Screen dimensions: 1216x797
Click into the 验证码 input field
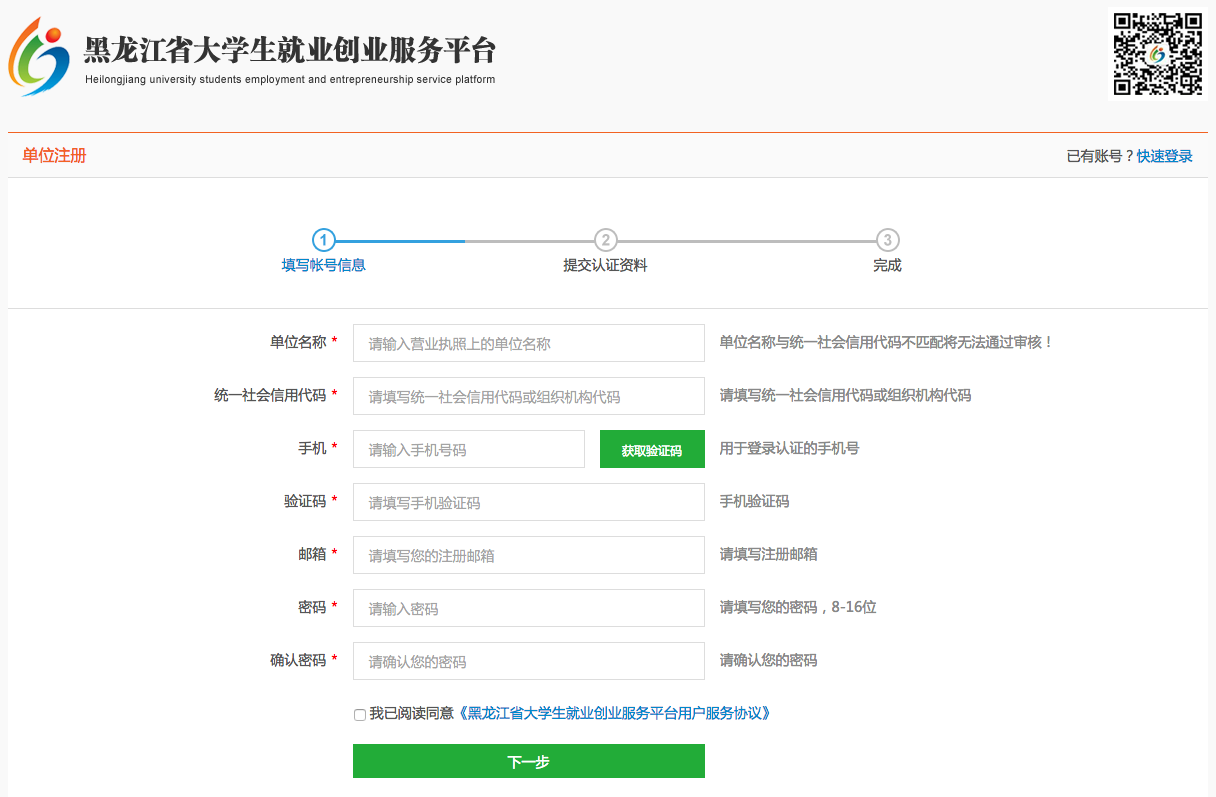528,502
